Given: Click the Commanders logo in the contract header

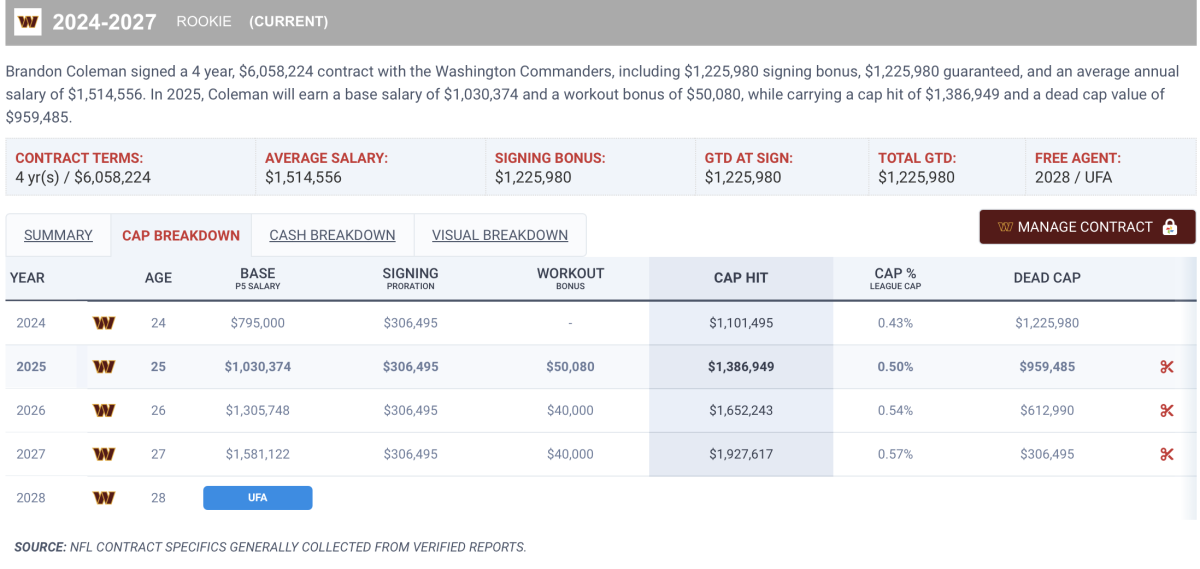Looking at the screenshot, I should tap(28, 21).
